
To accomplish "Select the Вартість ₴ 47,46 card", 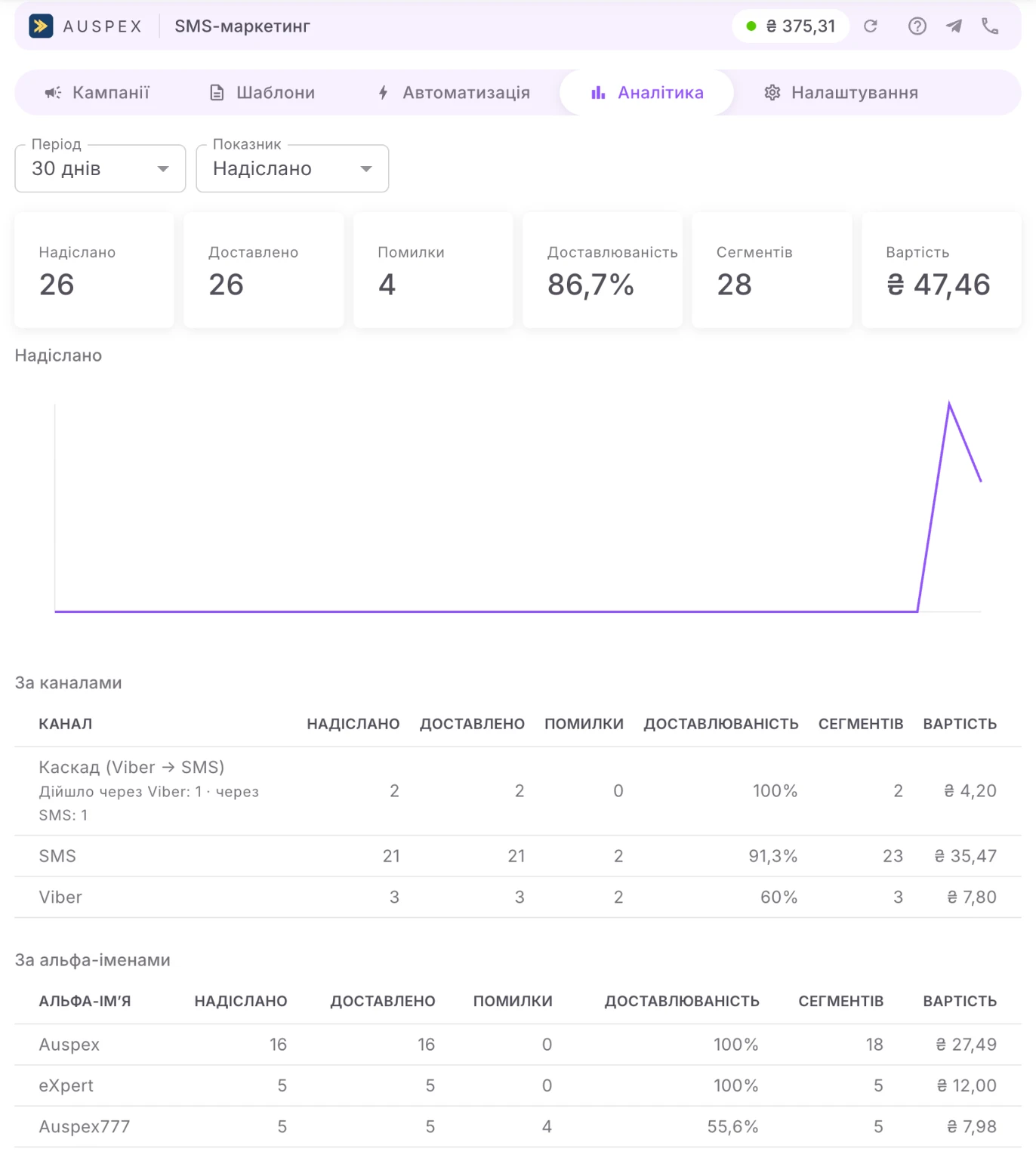I will pyautogui.click(x=942, y=270).
